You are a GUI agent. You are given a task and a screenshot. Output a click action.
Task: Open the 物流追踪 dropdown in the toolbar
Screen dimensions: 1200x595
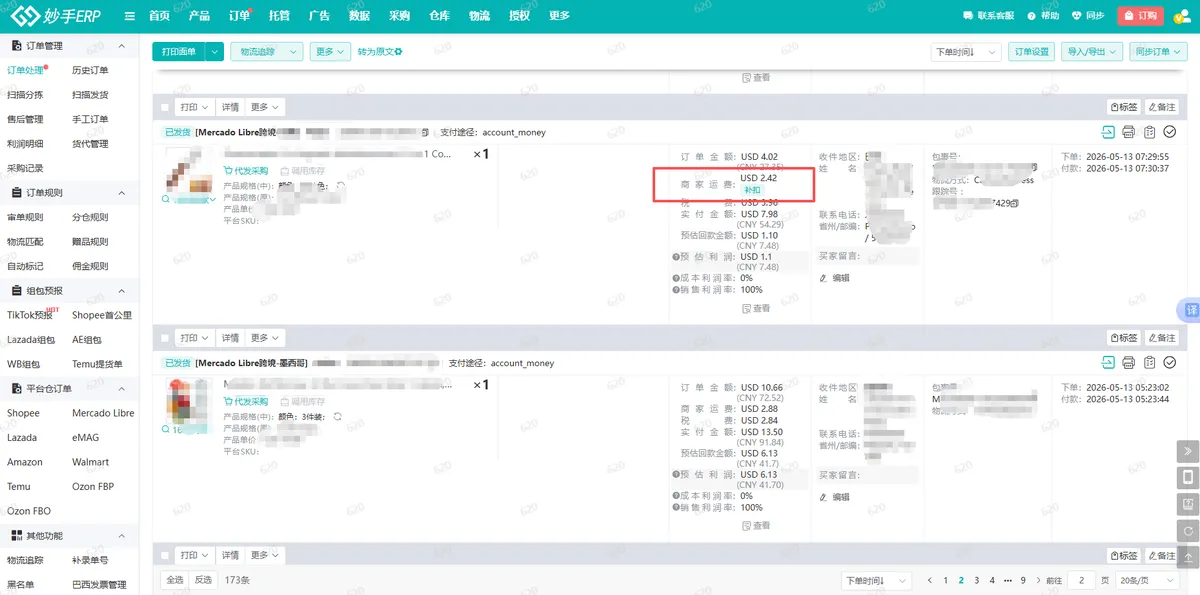[x=266, y=52]
